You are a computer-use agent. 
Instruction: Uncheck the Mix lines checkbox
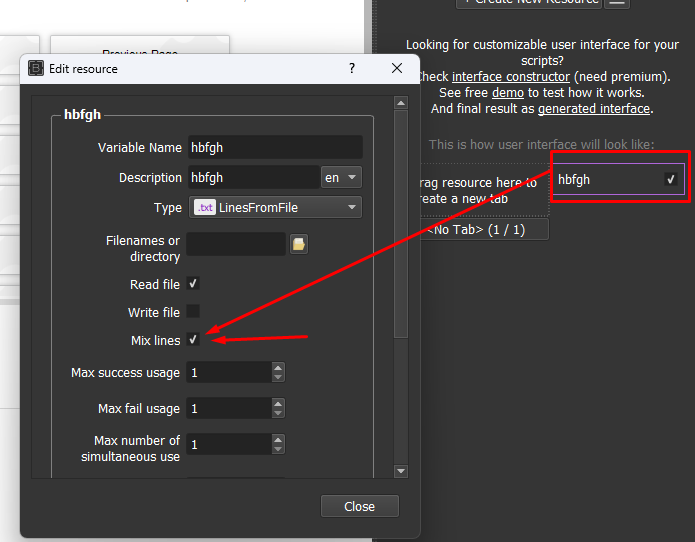pyautogui.click(x=193, y=340)
